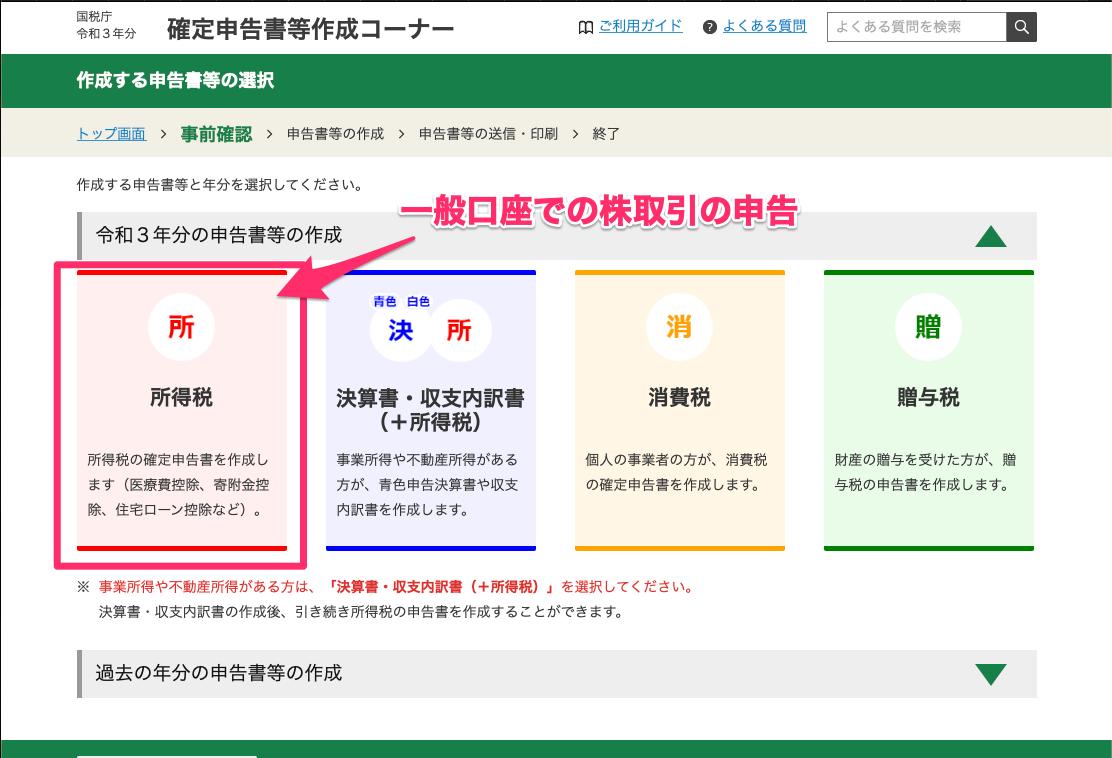
Task: Click the blue 決 settlement icon
Action: [x=401, y=330]
